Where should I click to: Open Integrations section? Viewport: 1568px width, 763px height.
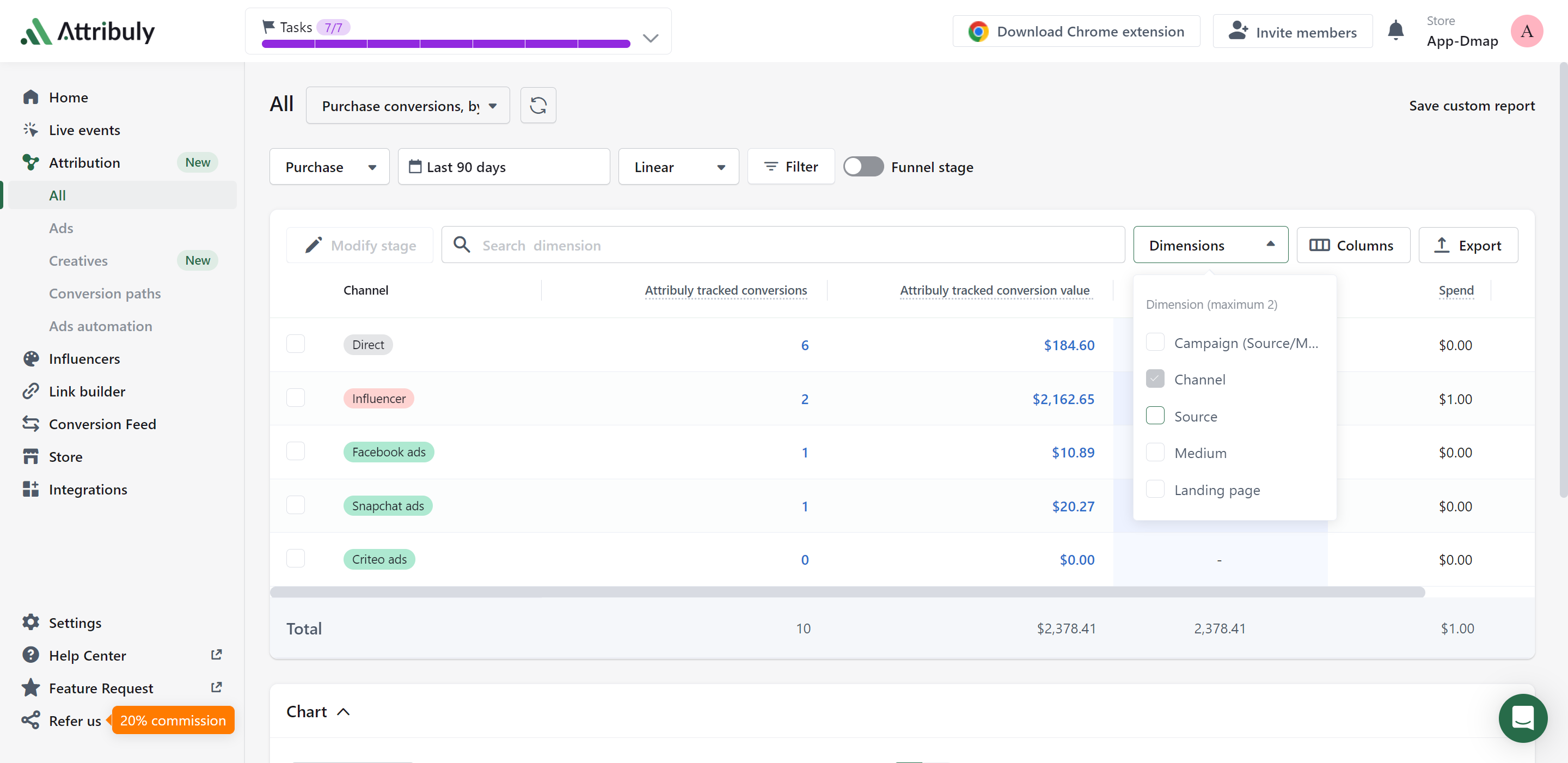(x=89, y=490)
